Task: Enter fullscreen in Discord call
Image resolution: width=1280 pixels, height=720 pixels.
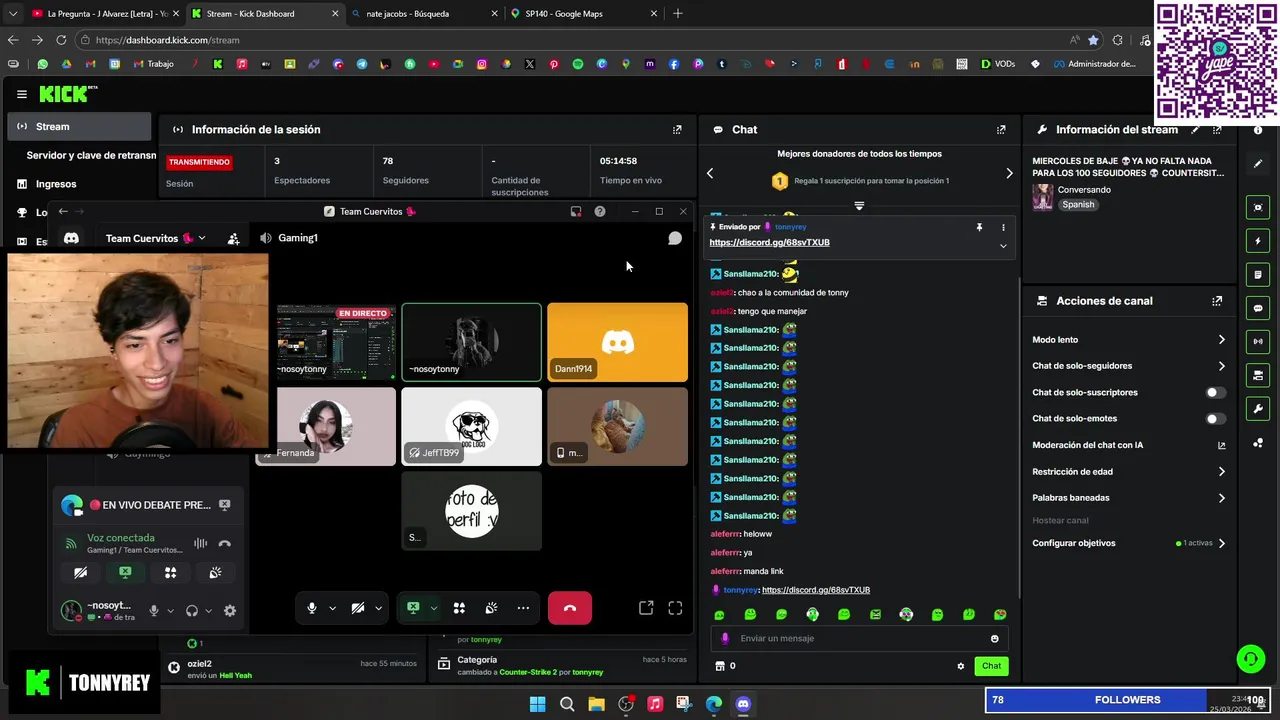Action: pos(675,608)
